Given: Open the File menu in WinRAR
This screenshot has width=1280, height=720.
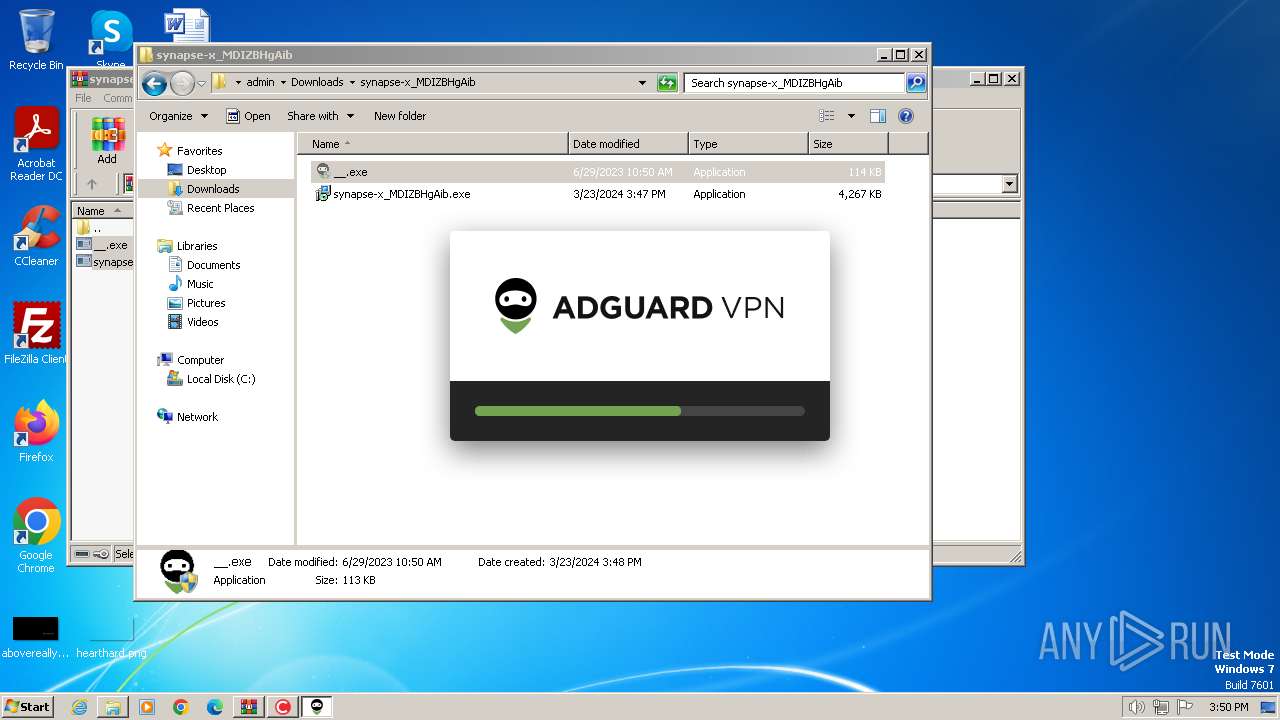Looking at the screenshot, I should (x=83, y=98).
